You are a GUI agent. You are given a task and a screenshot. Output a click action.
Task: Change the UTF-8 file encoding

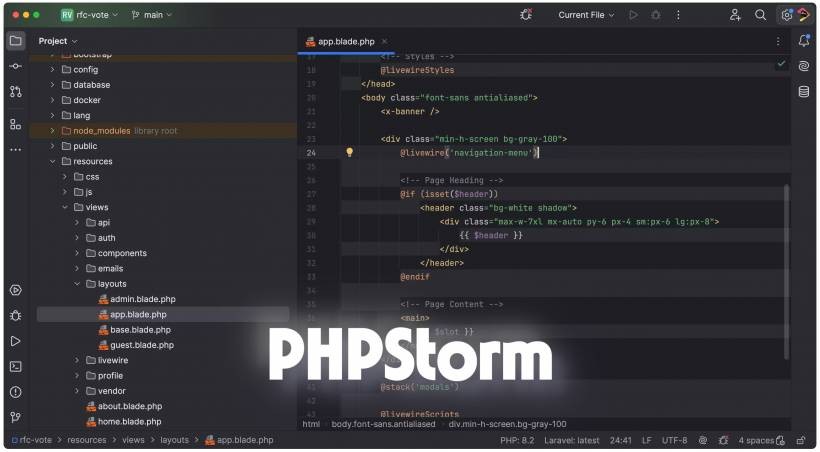675,440
